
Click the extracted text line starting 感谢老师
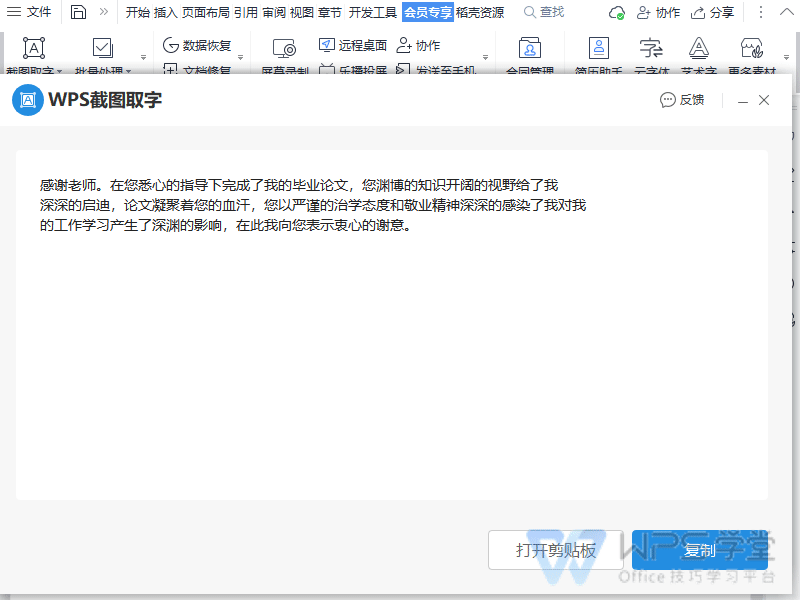[299, 185]
